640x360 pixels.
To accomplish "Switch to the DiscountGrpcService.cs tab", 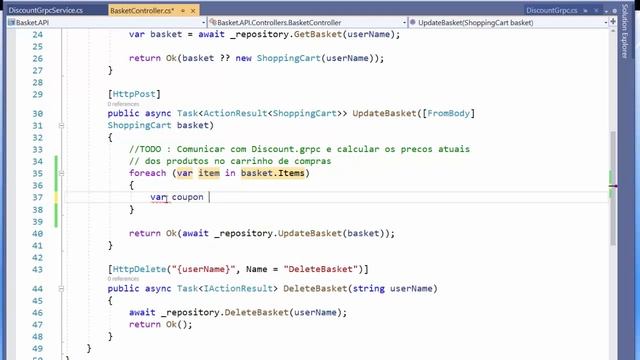I will click(46, 11).
